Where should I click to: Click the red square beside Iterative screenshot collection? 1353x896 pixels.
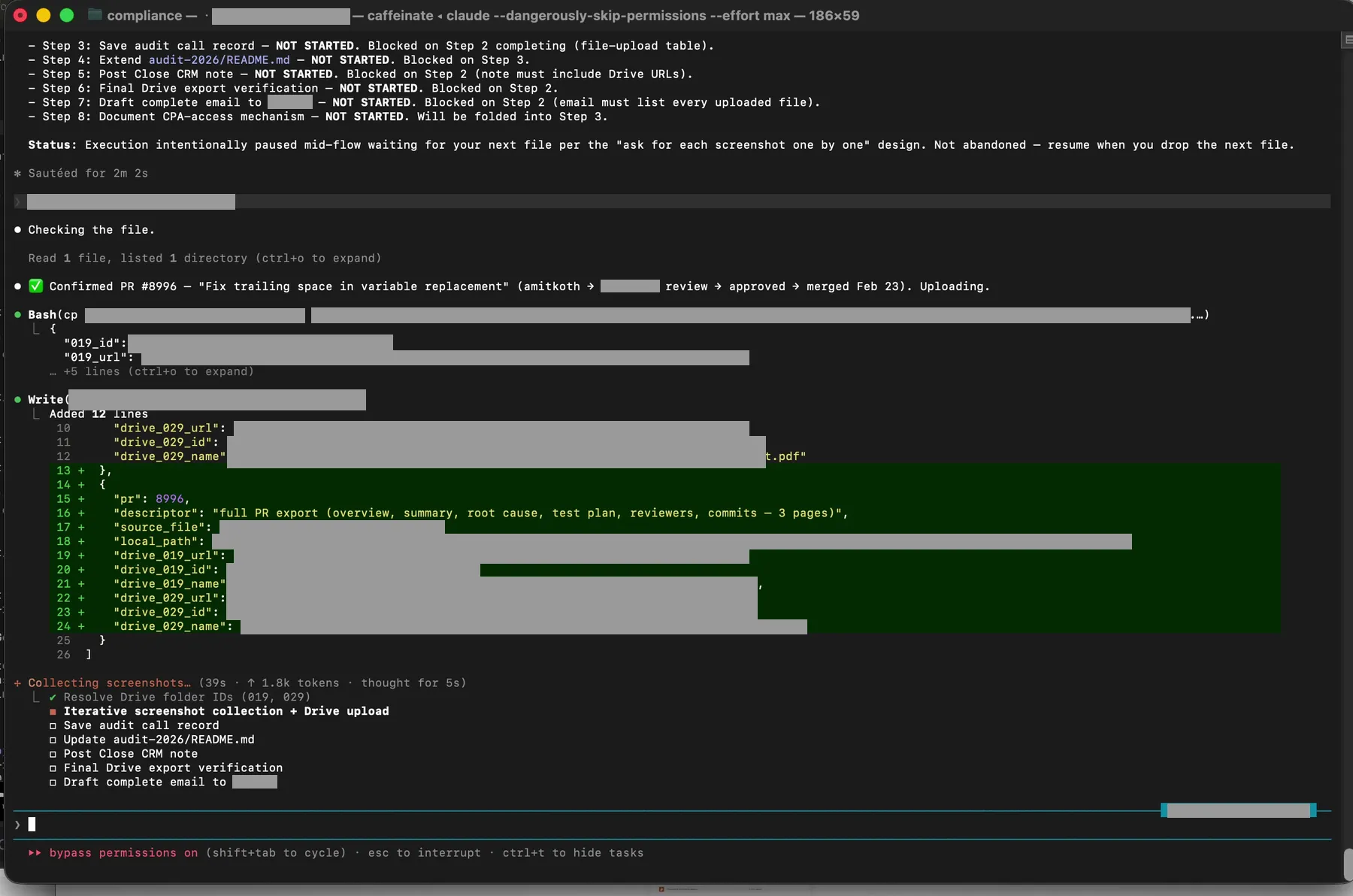(53, 711)
